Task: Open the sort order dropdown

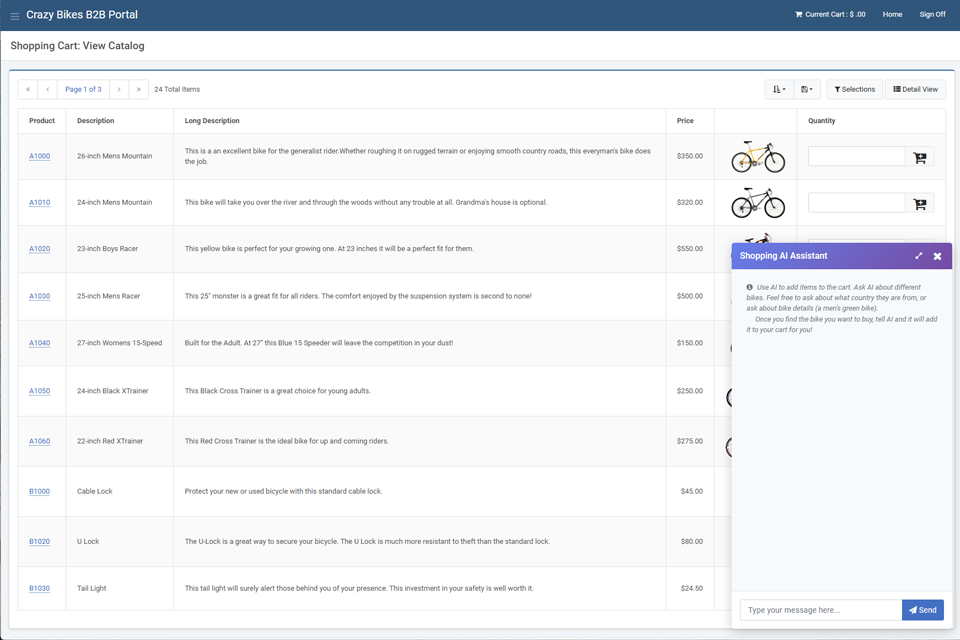Action: 779,88
